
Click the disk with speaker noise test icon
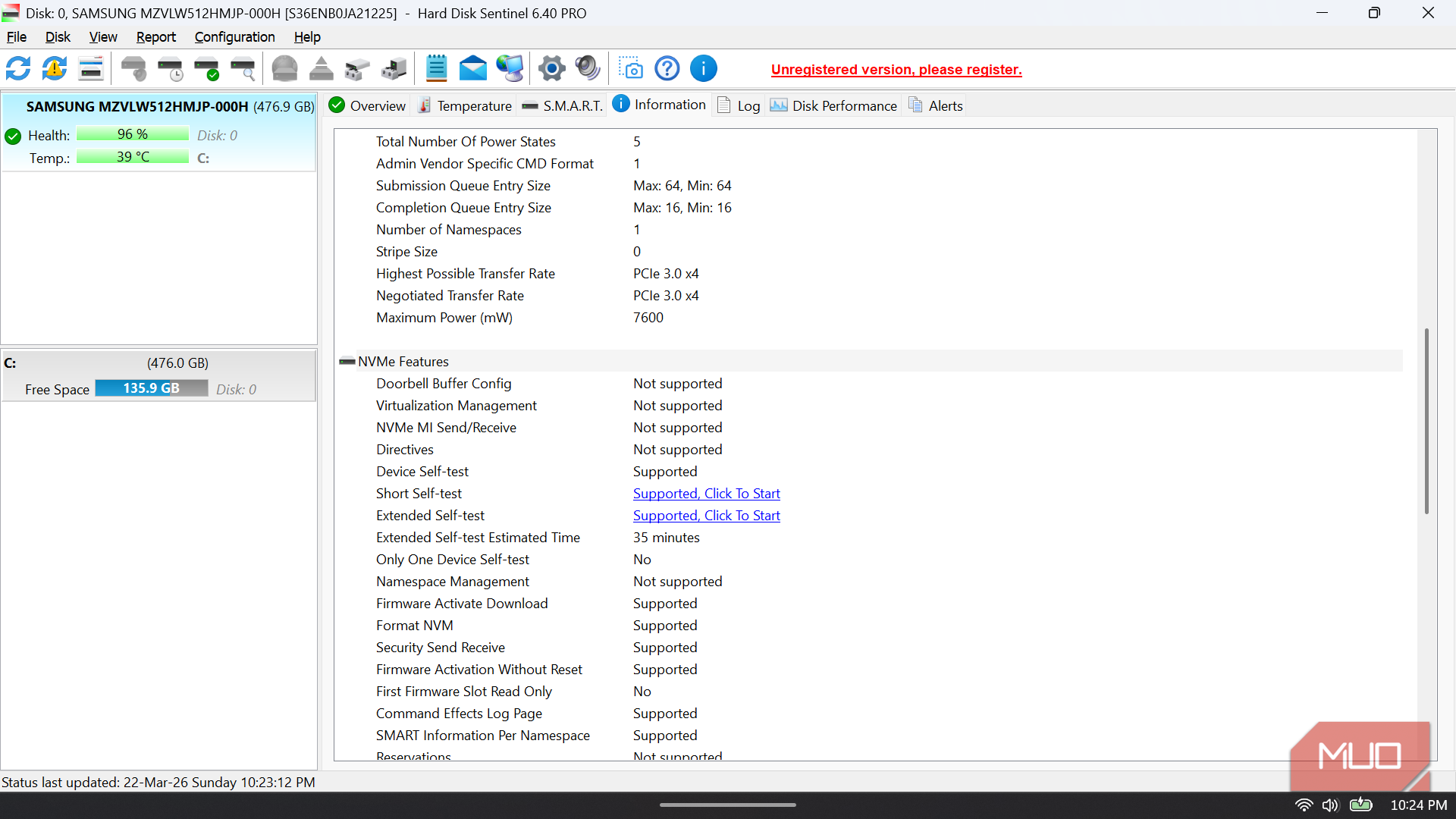[x=134, y=69]
